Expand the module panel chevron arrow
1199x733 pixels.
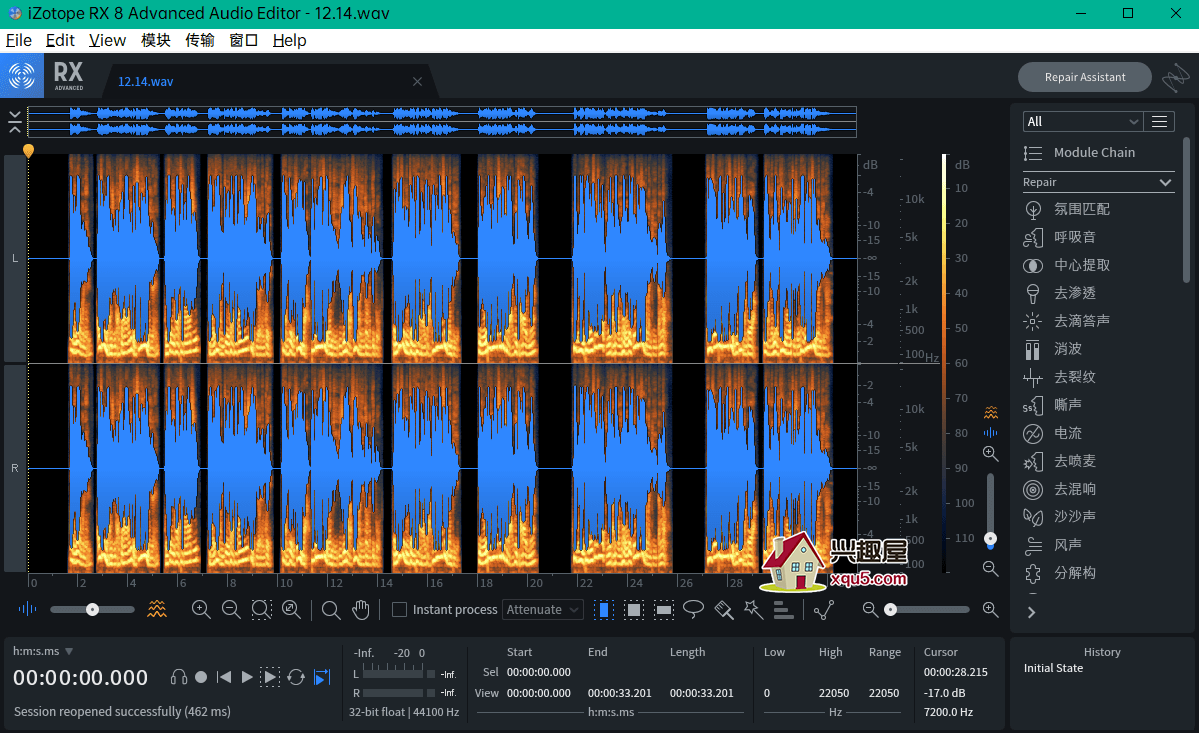coord(1032,612)
